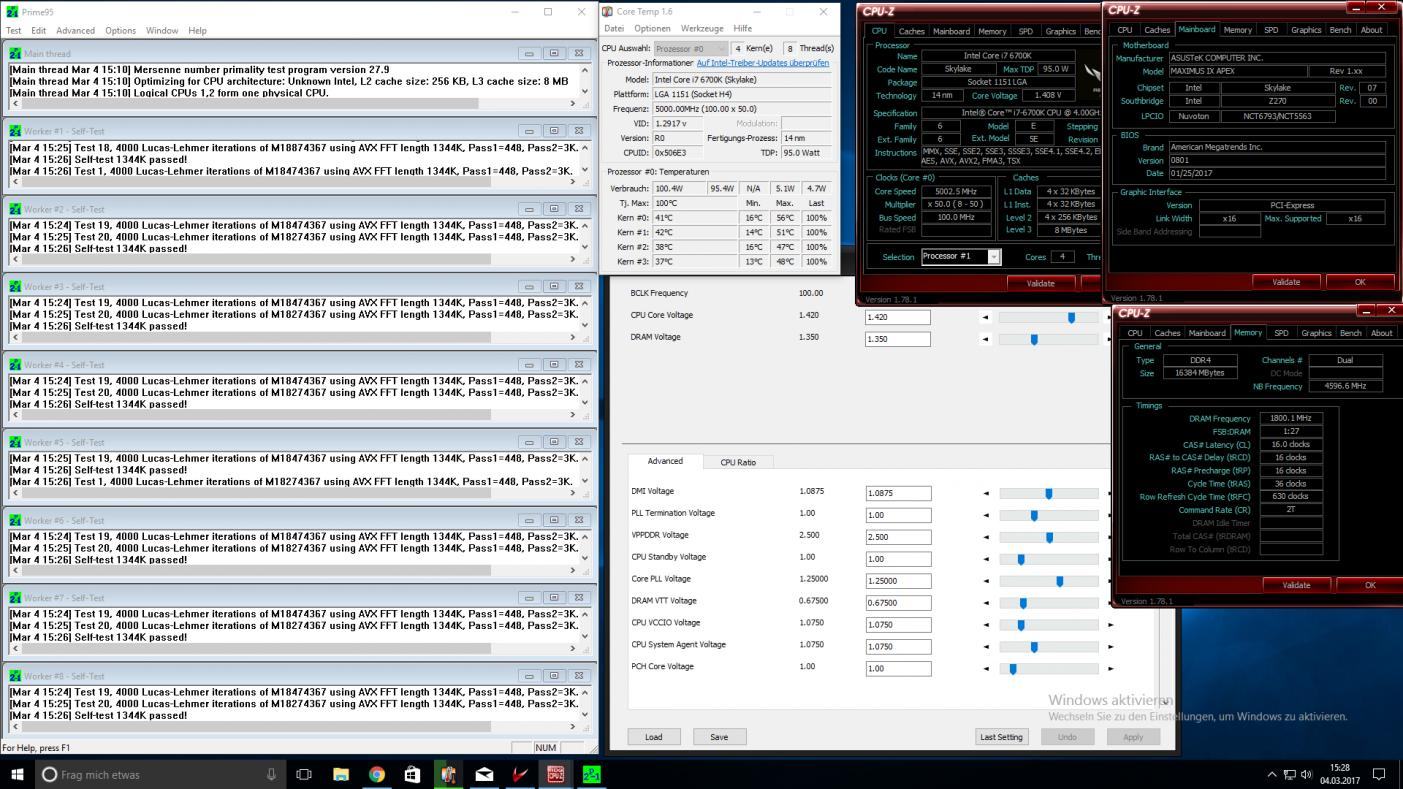
Task: Click the VPPDDR Voltage input field
Action: 898,537
